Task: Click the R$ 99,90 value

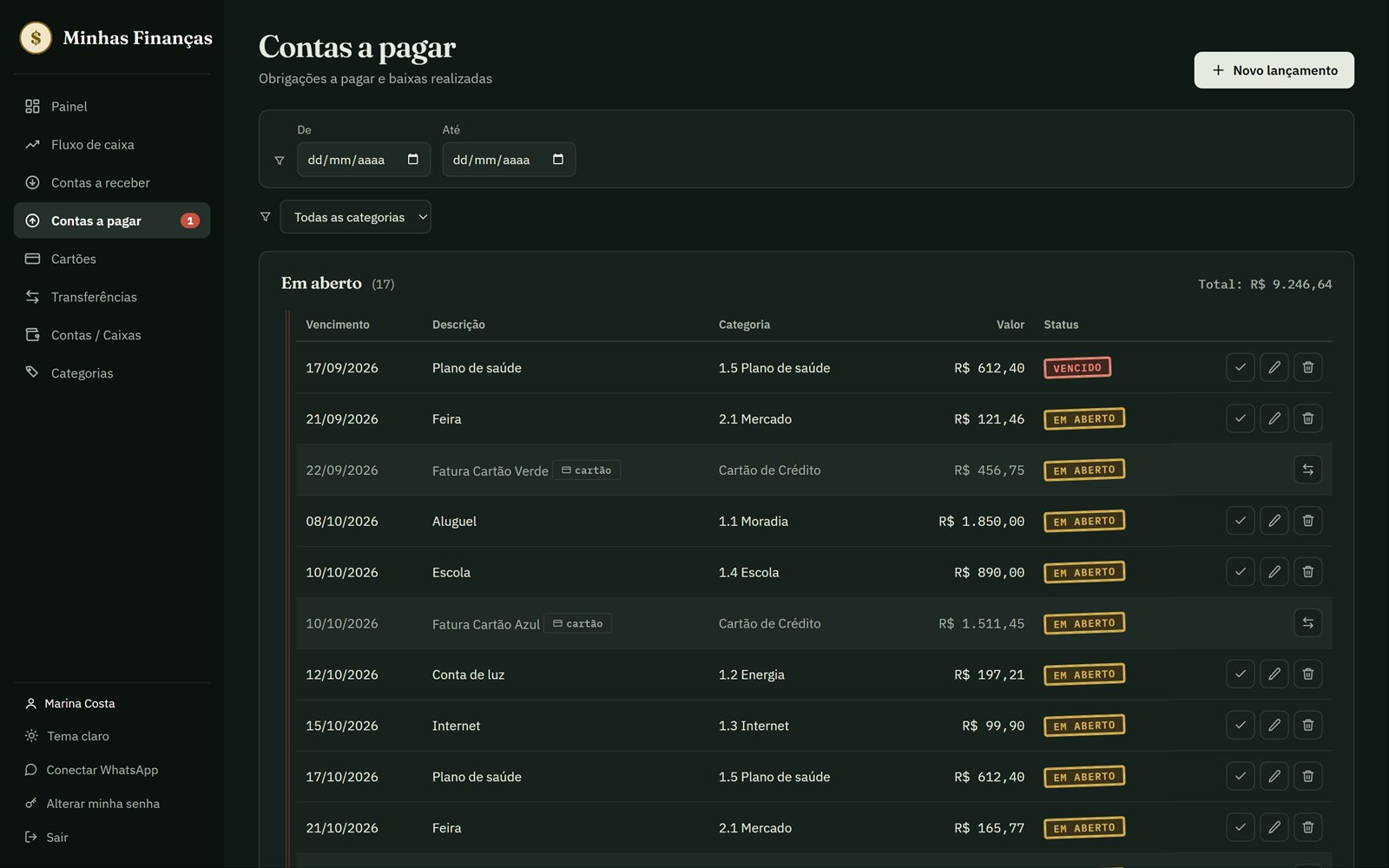Action: (993, 726)
